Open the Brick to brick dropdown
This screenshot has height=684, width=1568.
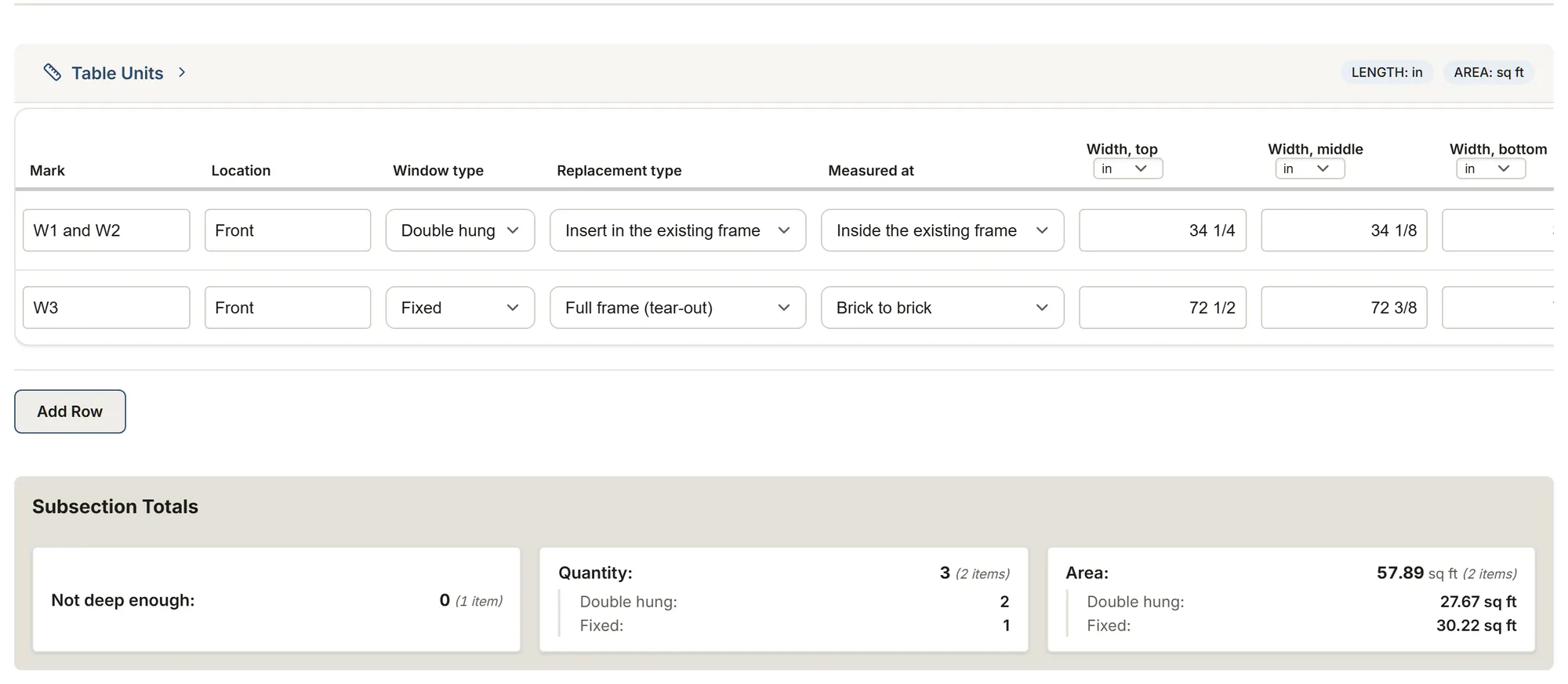pyautogui.click(x=942, y=307)
